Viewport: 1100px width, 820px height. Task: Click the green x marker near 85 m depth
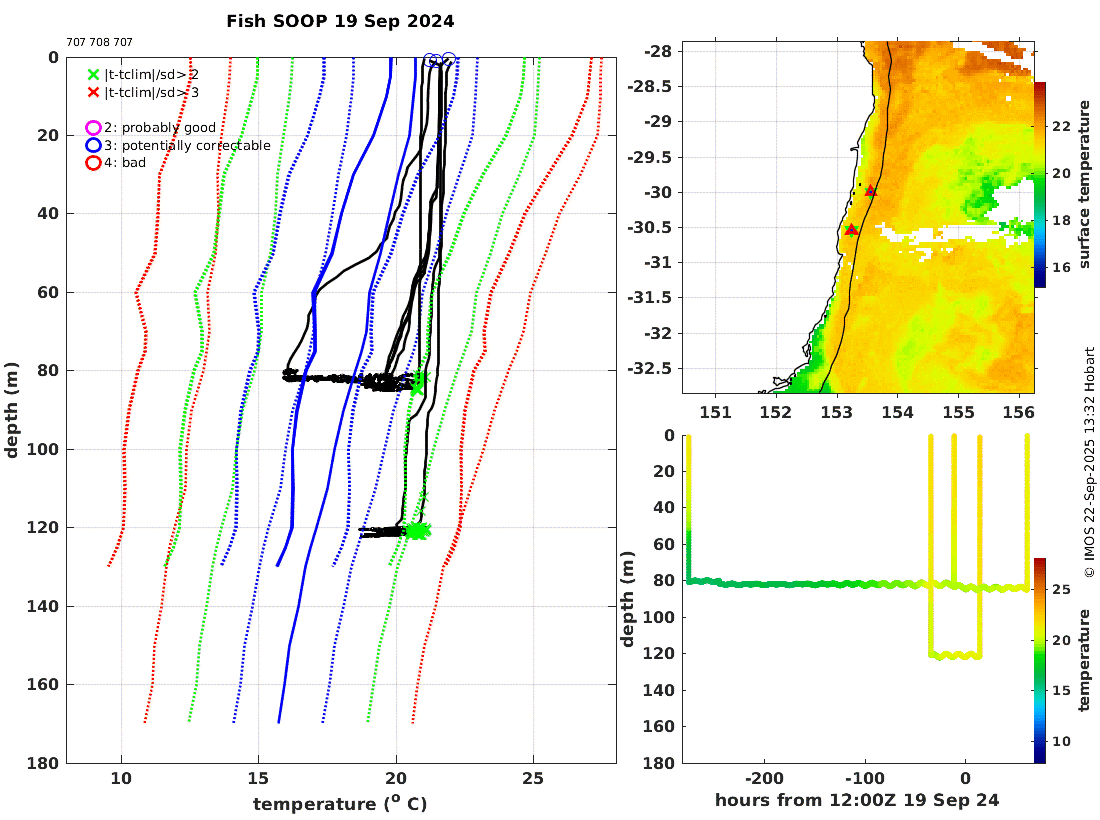tap(417, 387)
